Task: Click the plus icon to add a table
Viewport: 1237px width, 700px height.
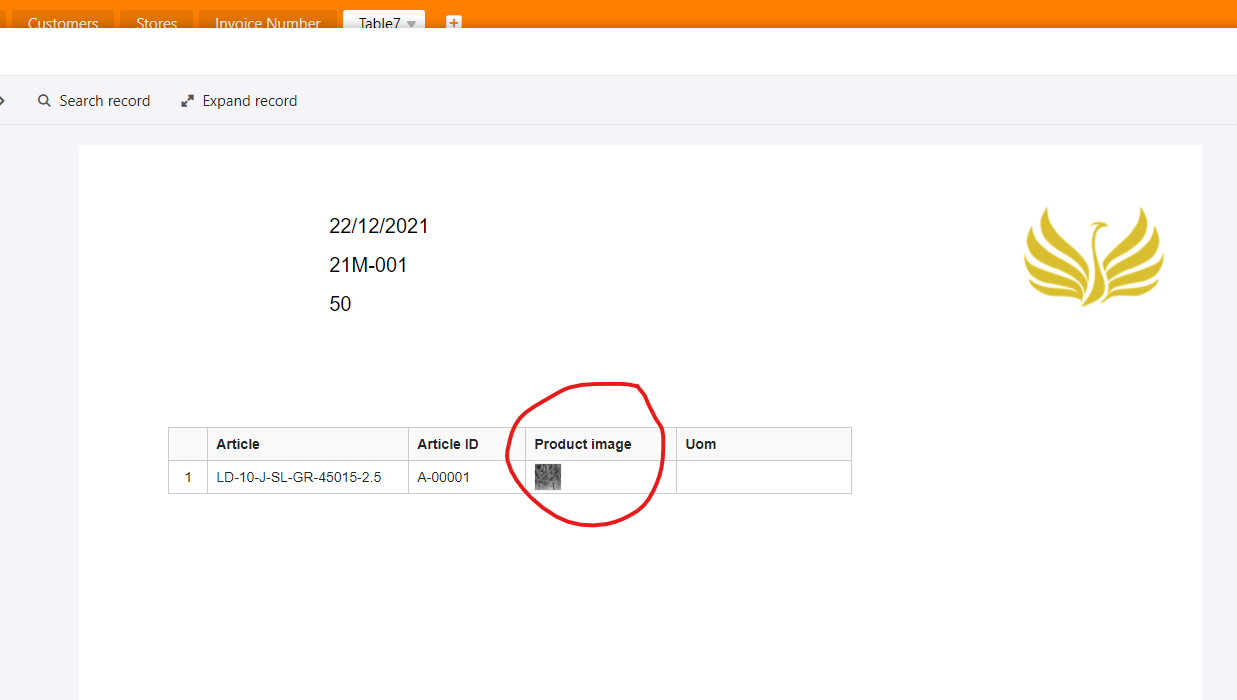Action: pyautogui.click(x=453, y=22)
